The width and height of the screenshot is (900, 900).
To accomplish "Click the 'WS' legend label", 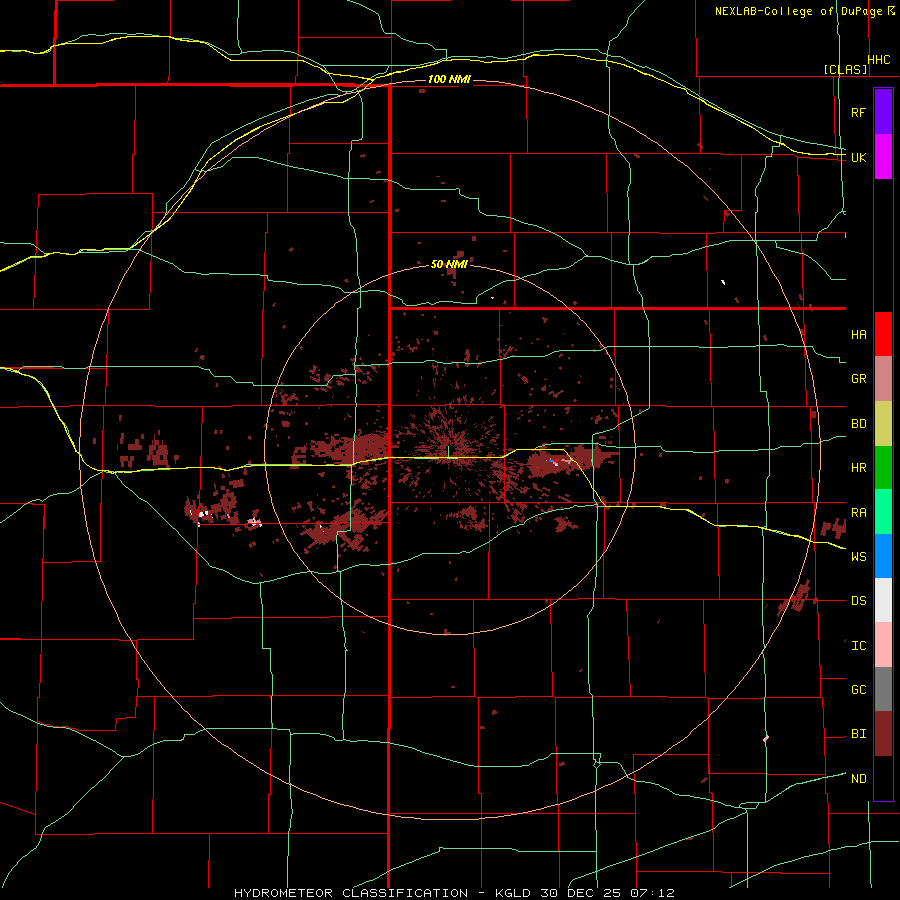I will [858, 557].
